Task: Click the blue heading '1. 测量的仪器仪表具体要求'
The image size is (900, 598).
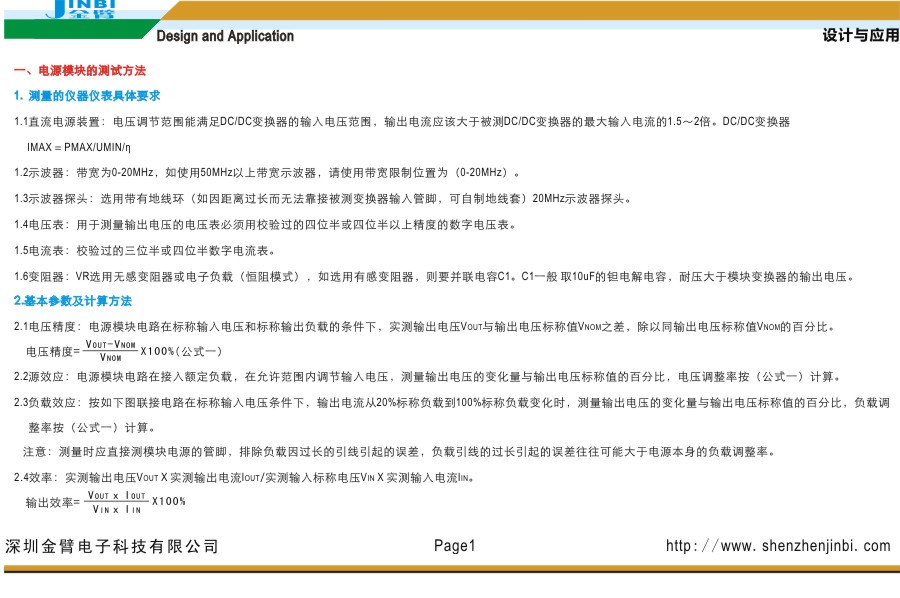Action: click(x=87, y=96)
